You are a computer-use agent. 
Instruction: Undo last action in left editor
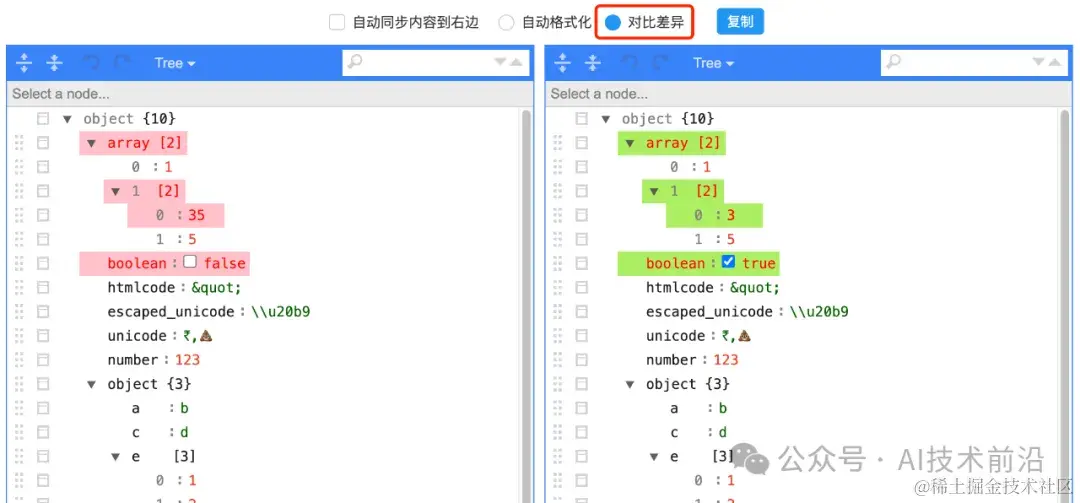tap(91, 63)
